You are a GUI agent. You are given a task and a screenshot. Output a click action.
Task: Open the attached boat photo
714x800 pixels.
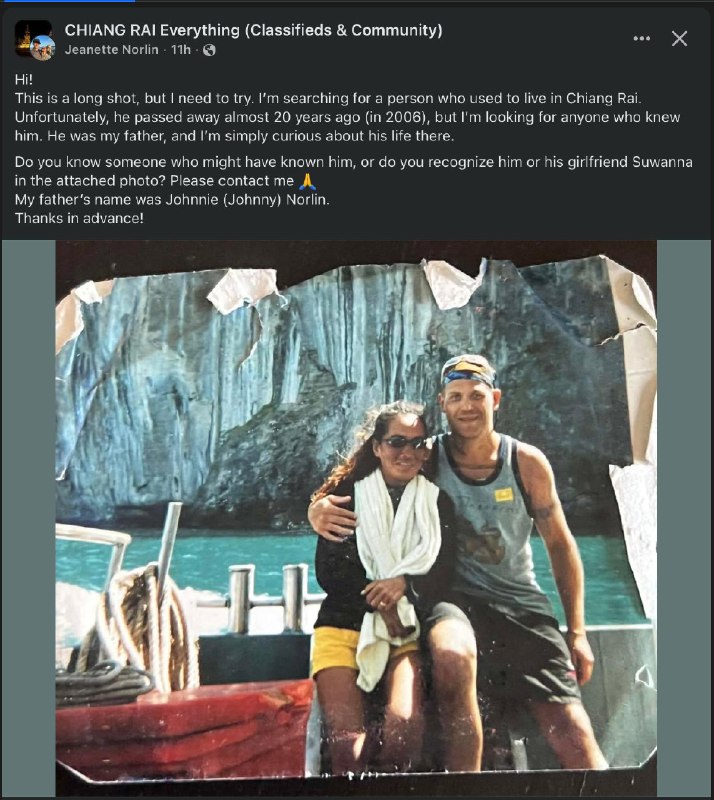[x=356, y=518]
